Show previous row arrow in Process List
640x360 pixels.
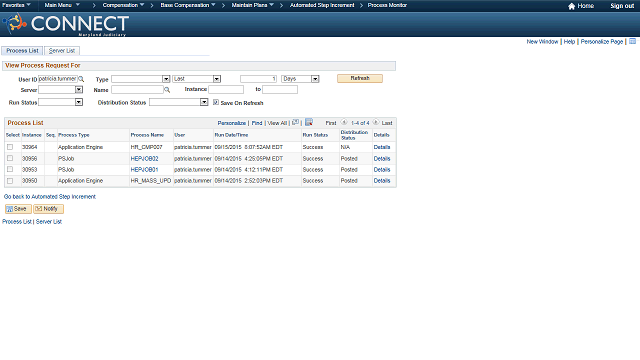pos(344,122)
